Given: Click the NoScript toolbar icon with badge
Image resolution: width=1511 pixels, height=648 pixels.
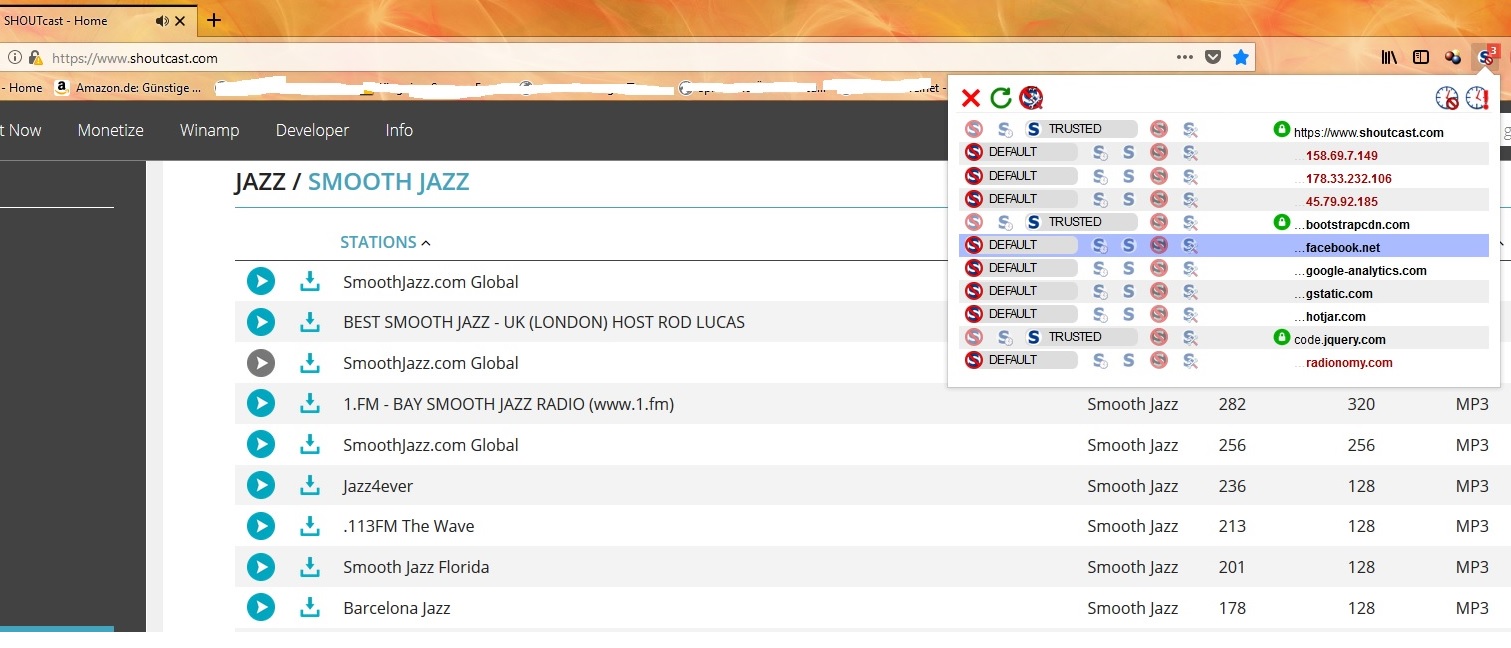Looking at the screenshot, I should click(1486, 57).
